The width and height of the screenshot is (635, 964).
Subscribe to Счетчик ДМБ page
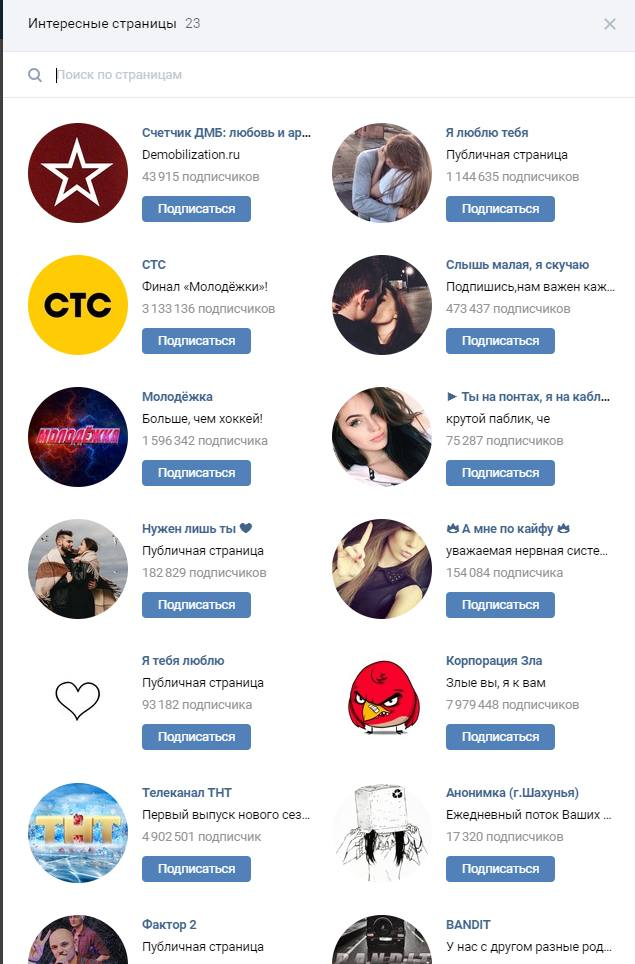pyautogui.click(x=196, y=209)
